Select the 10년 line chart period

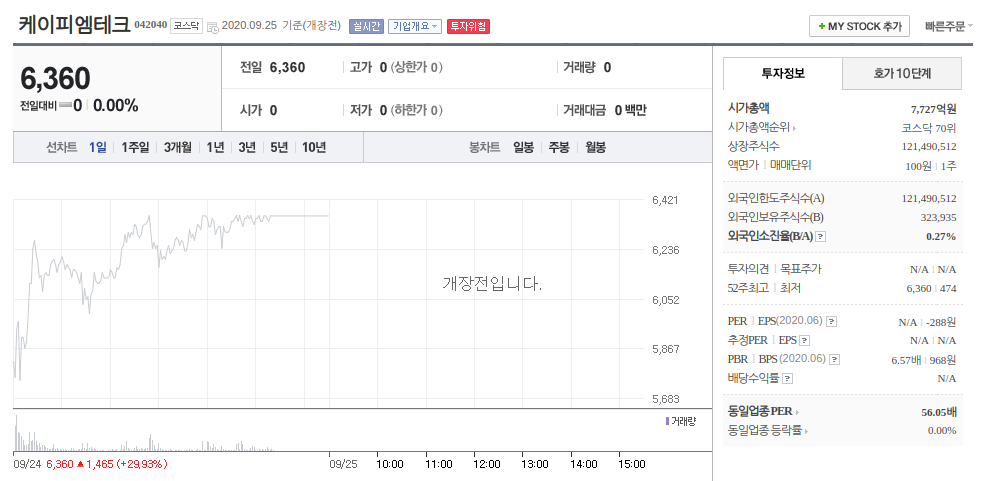(314, 148)
